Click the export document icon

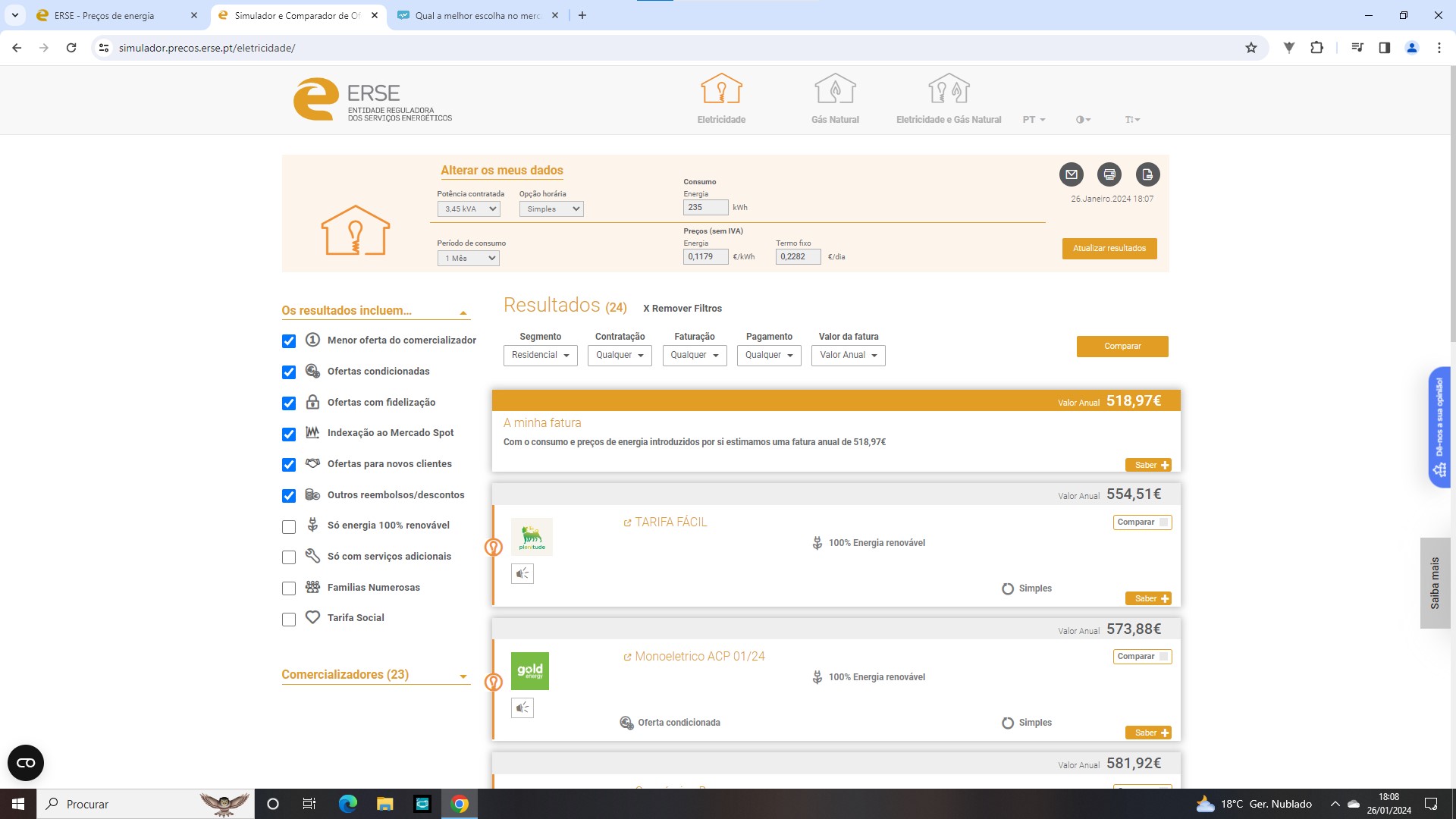[x=1147, y=174]
